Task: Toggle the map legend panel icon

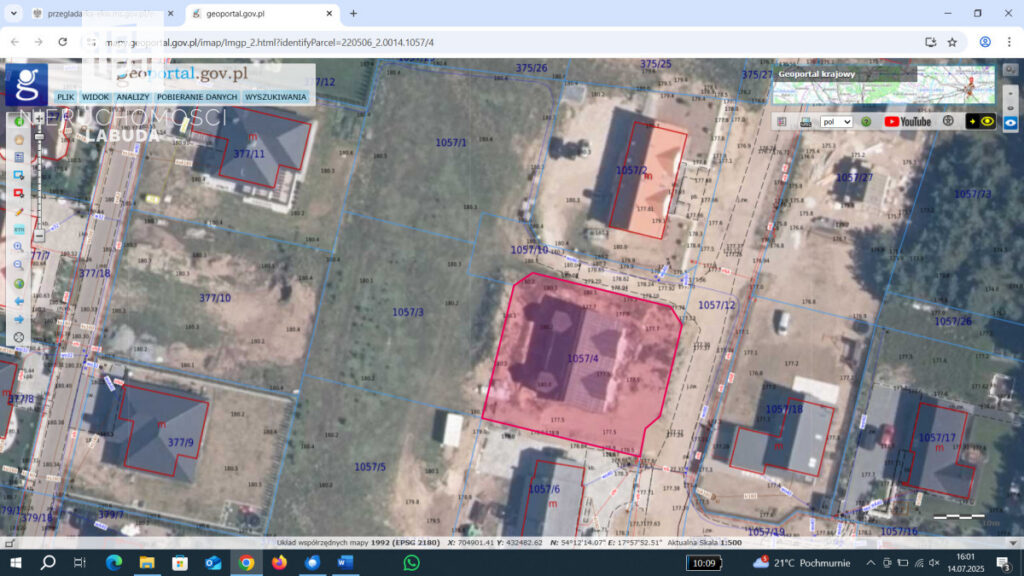Action: coord(783,121)
